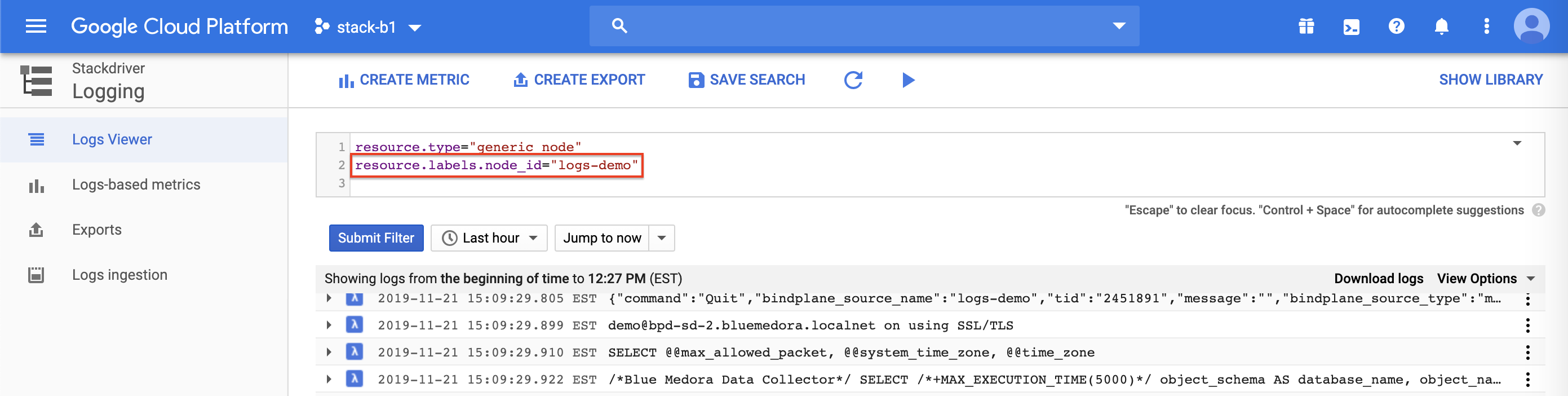Activate Cloud Shell terminal icon
The image size is (1568, 396).
point(1352,27)
